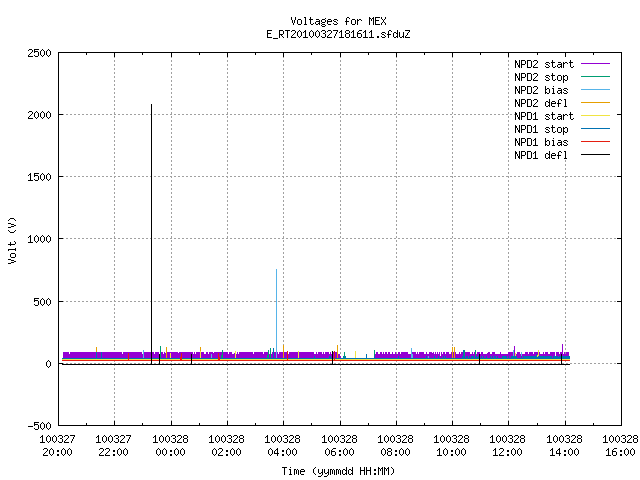Click the 'NPD1 start' legend label
This screenshot has height=480, width=640.
(544, 116)
